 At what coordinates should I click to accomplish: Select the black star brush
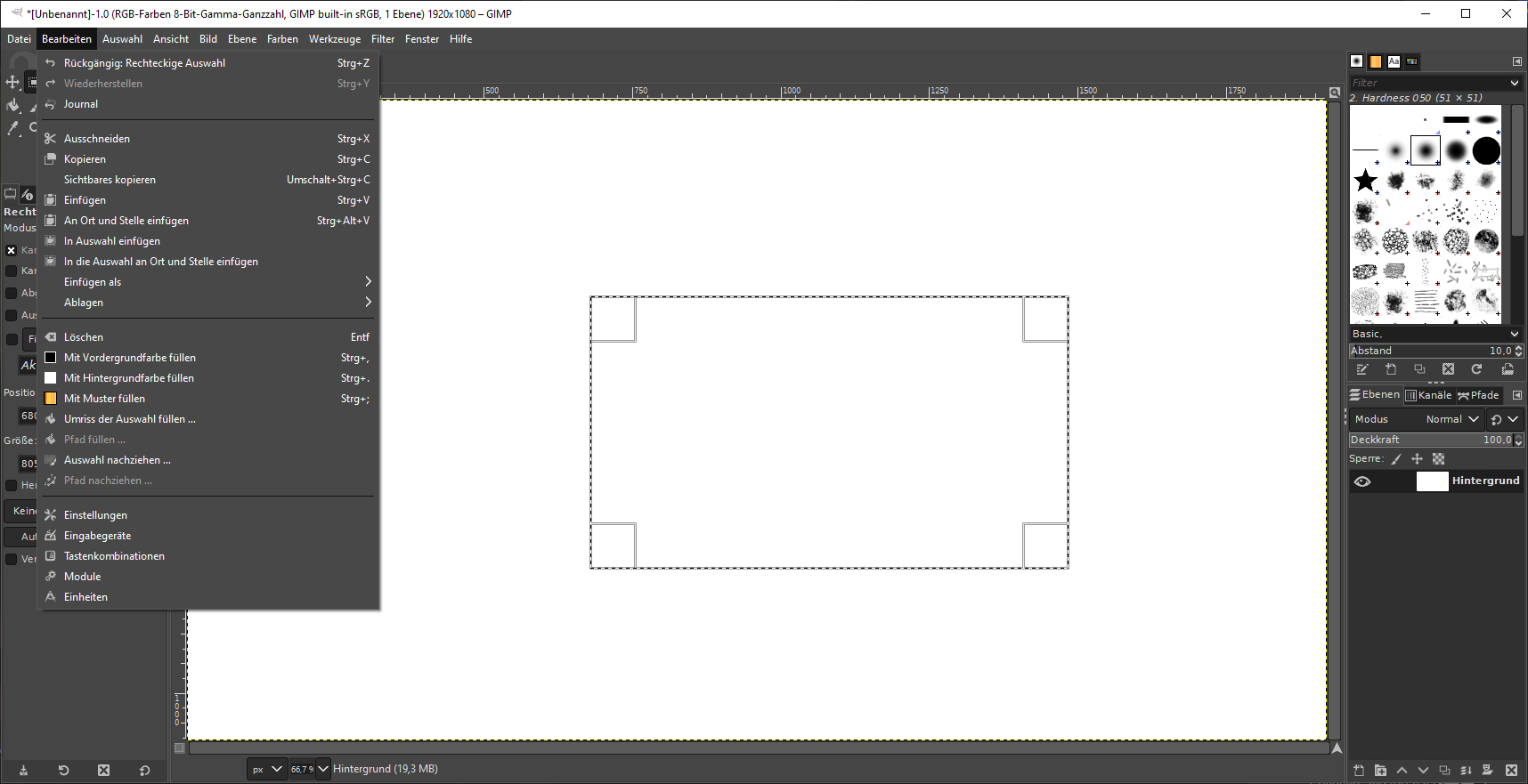coord(1365,181)
